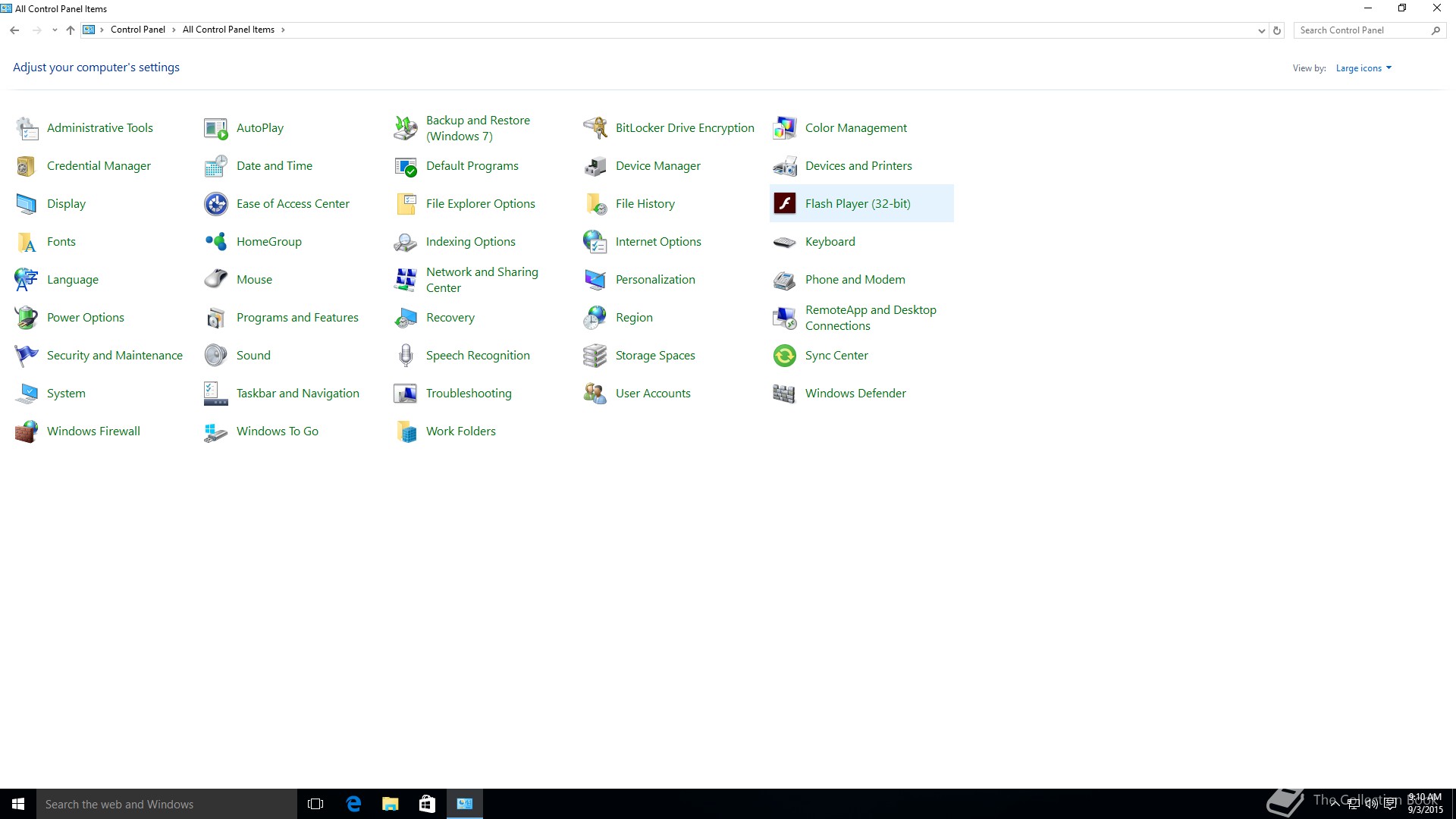Open the Default Programs icon
The height and width of the screenshot is (819, 1456).
[406, 166]
